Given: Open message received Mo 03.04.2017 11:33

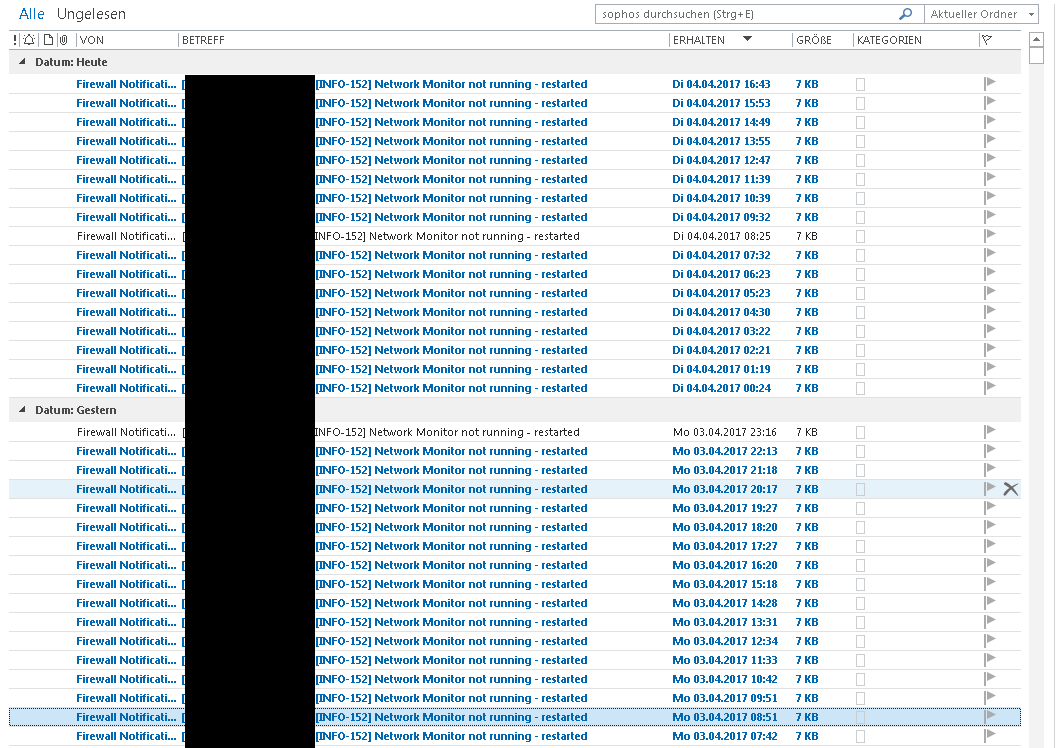Looking at the screenshot, I should 515,660.
